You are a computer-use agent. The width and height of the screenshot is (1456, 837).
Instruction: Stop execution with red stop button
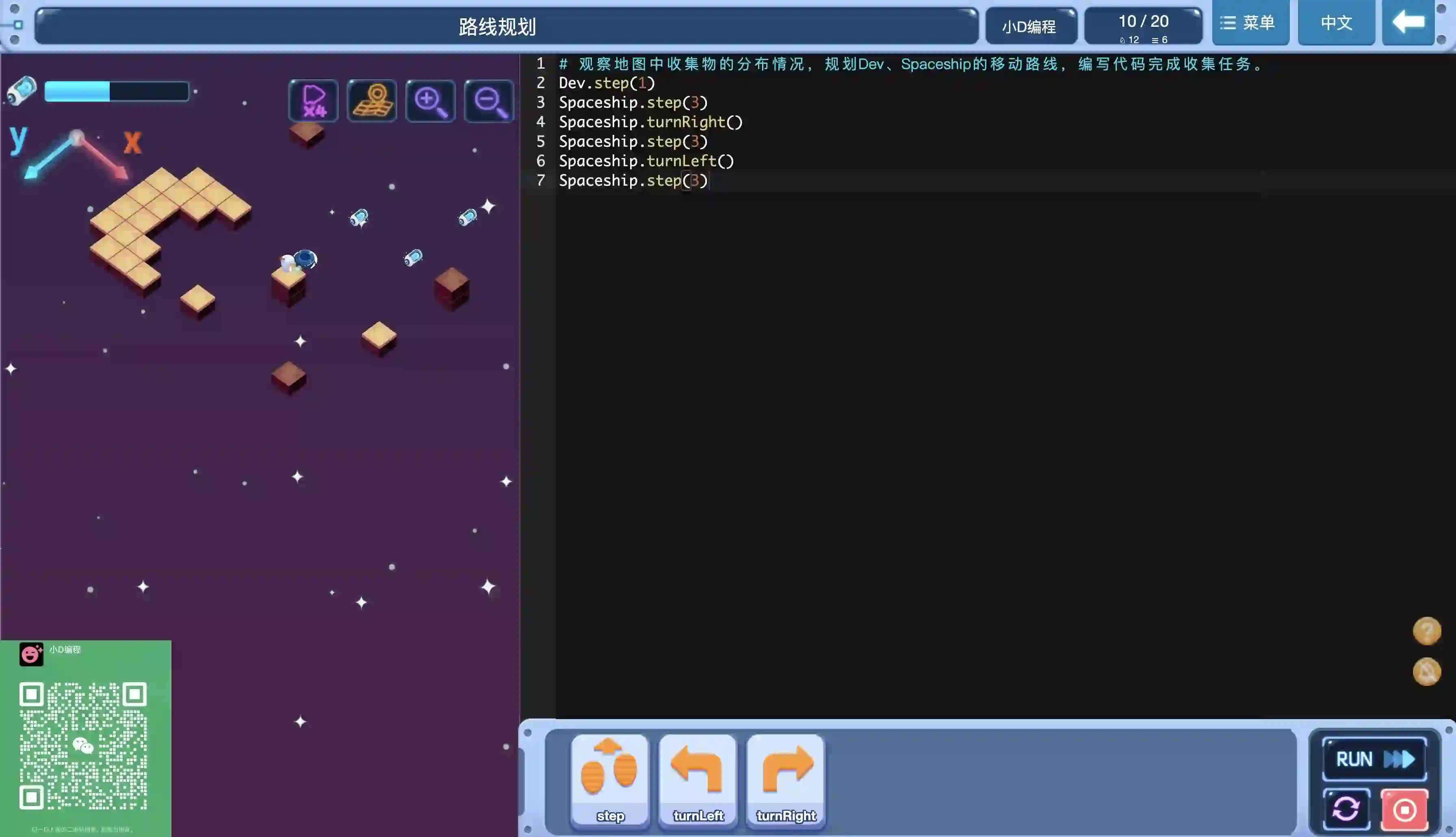pyautogui.click(x=1404, y=809)
